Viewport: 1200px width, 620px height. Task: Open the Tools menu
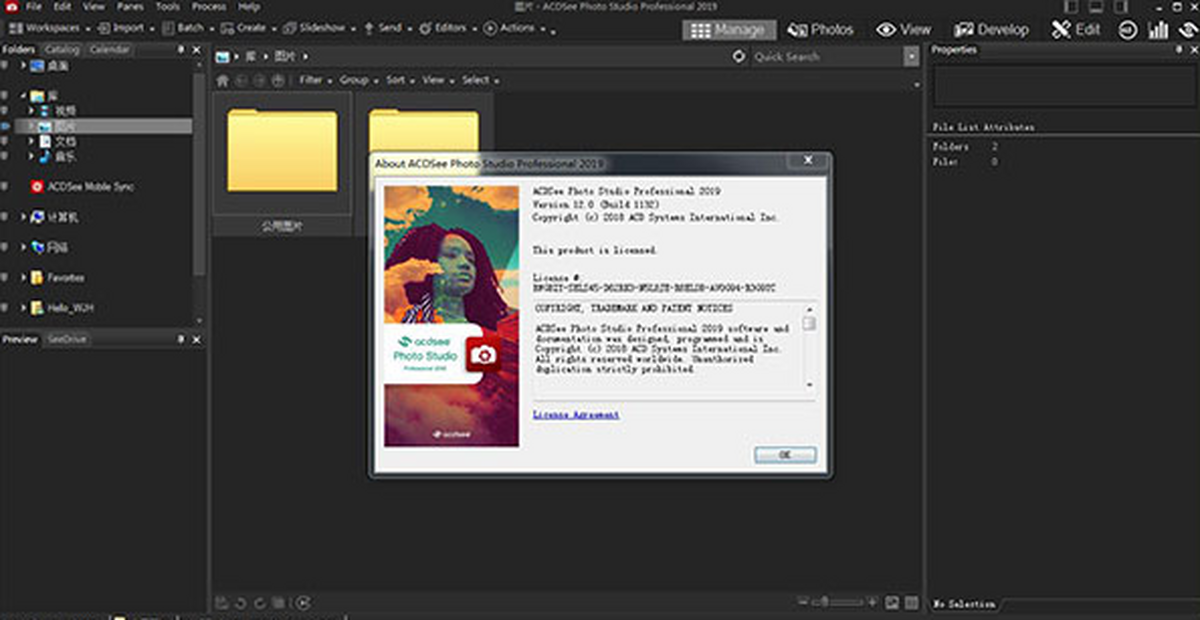point(168,7)
